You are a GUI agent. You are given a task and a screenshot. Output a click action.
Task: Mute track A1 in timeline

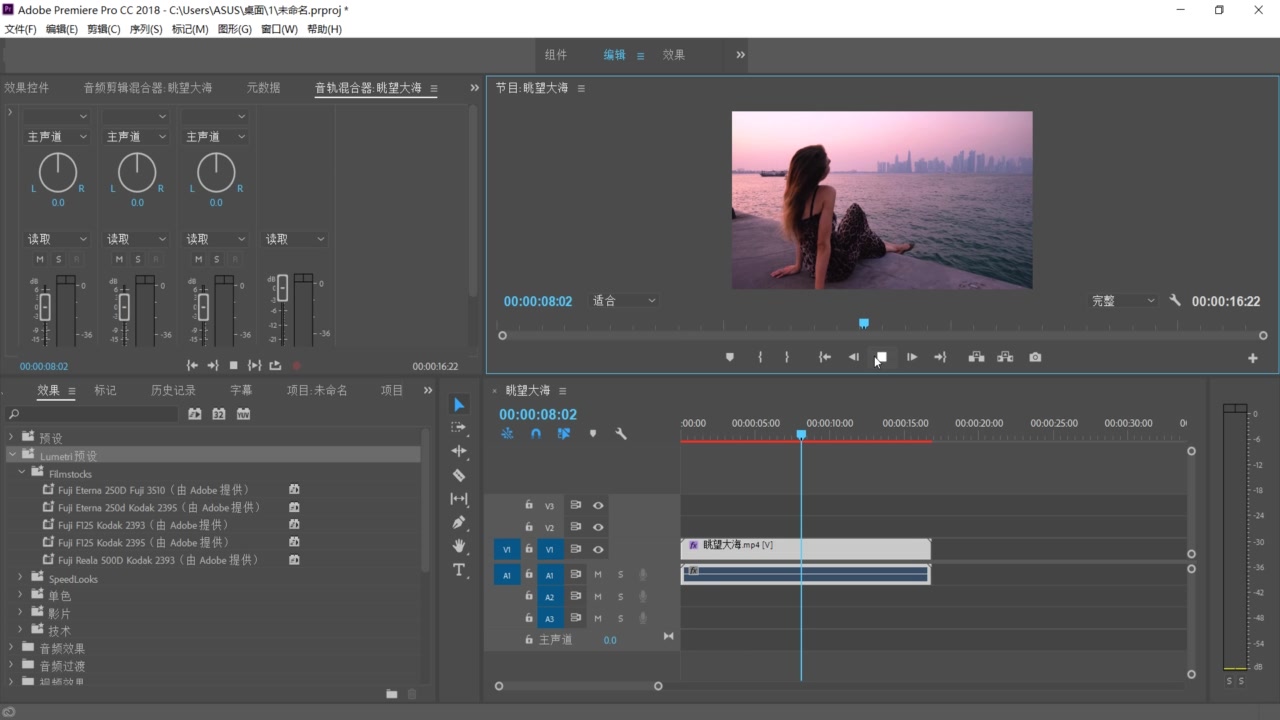(x=598, y=575)
